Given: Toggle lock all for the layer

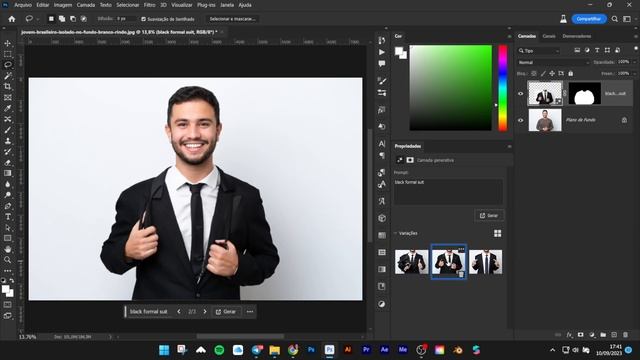Looking at the screenshot, I should (x=571, y=73).
